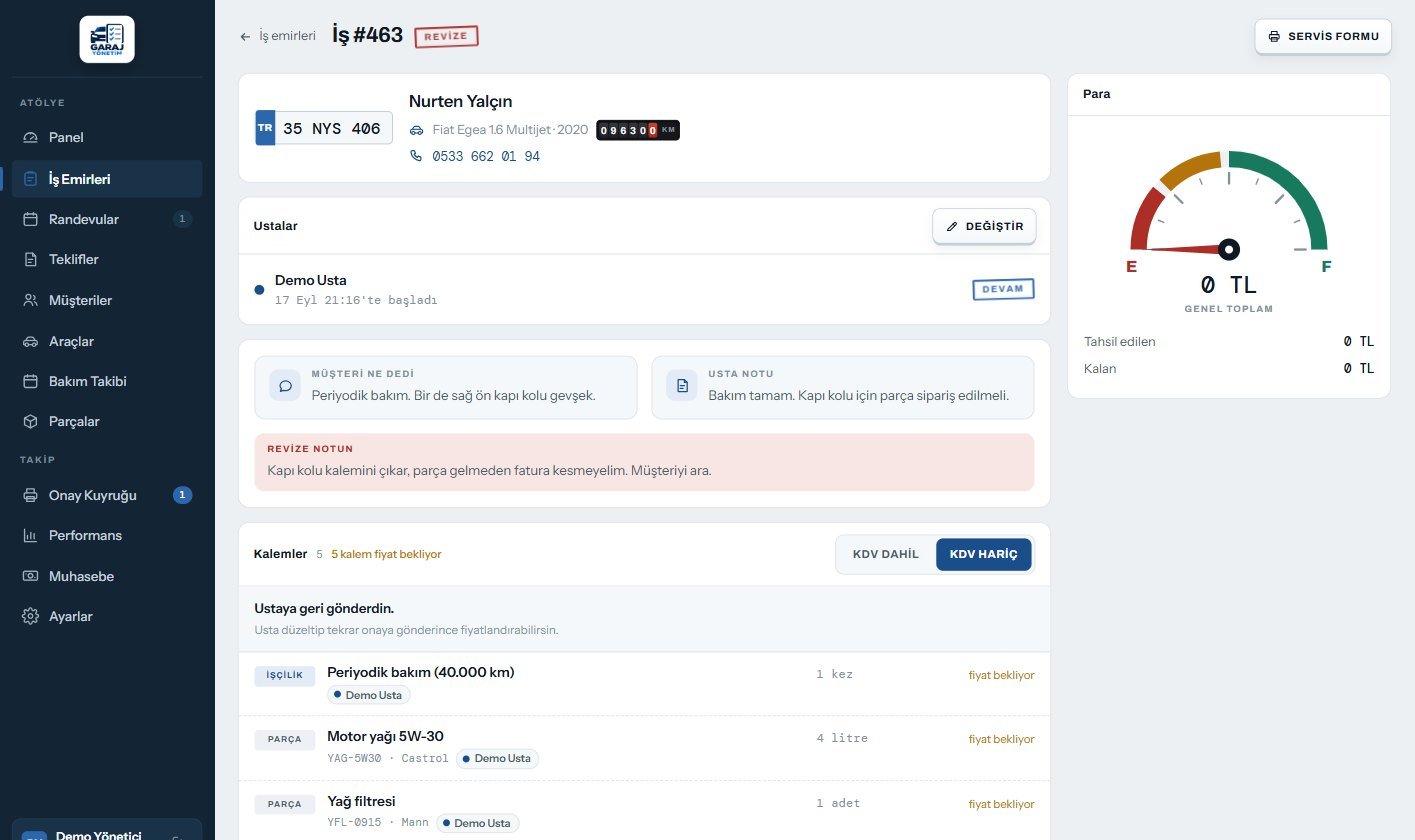Click the Bakım Takibi calendar icon
Screen dimensions: 1415x840
(30, 381)
